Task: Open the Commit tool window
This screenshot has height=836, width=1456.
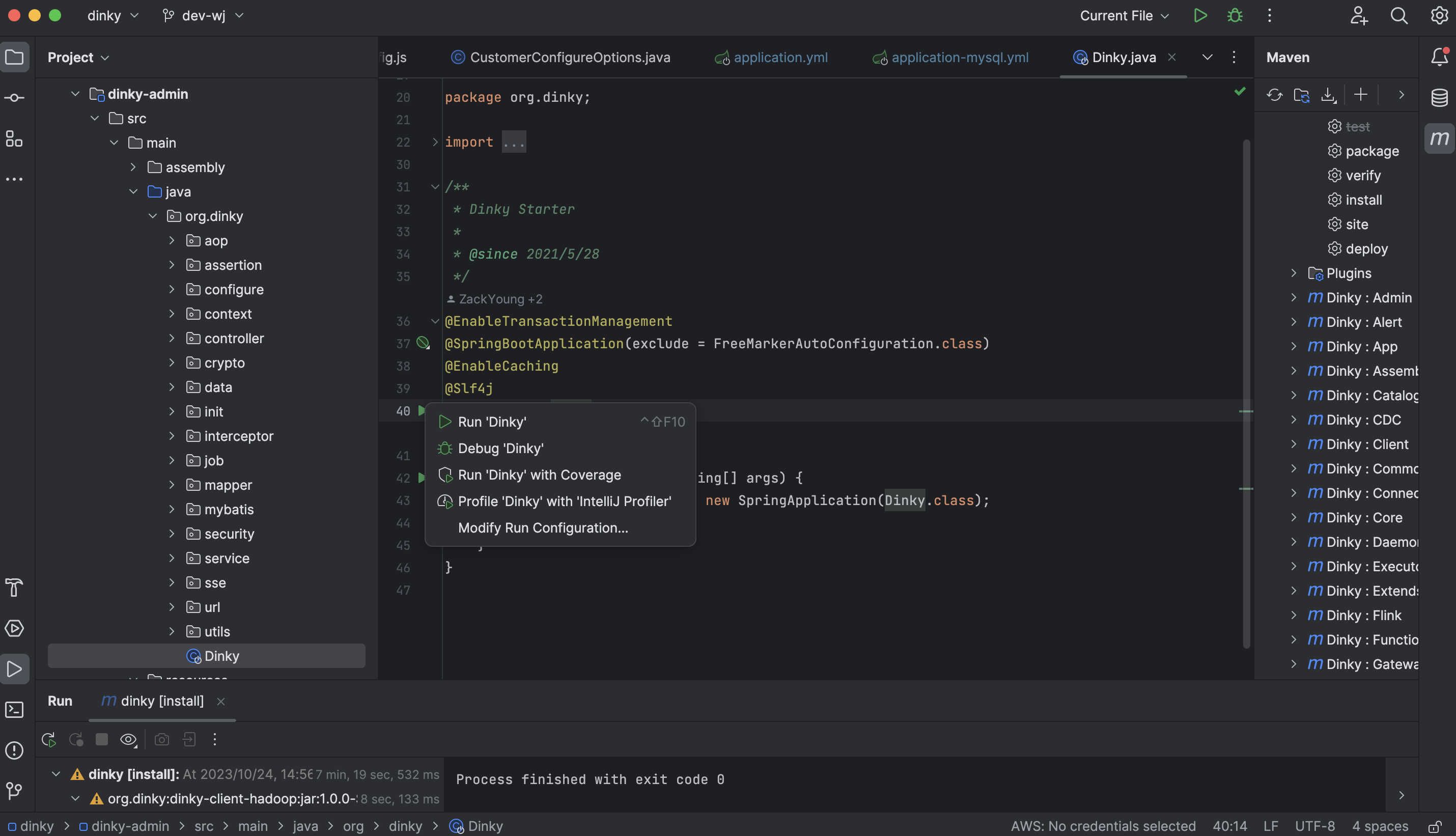Action: 14,98
